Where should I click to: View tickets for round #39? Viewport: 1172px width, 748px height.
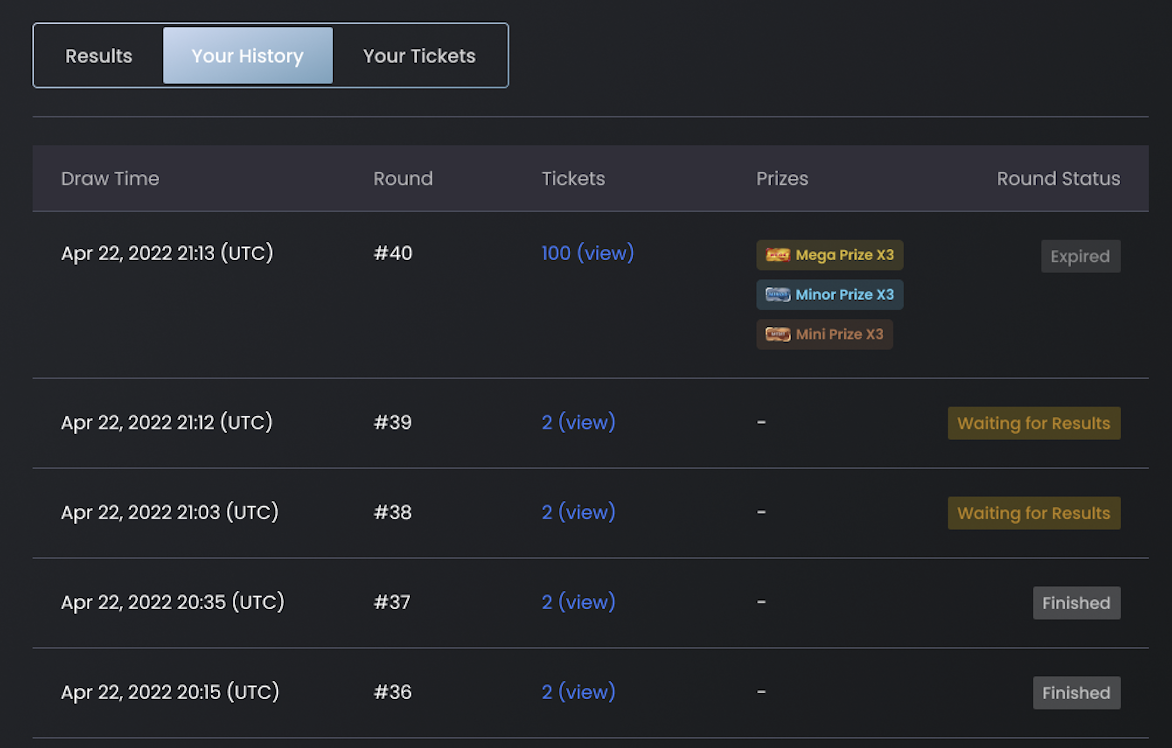578,422
